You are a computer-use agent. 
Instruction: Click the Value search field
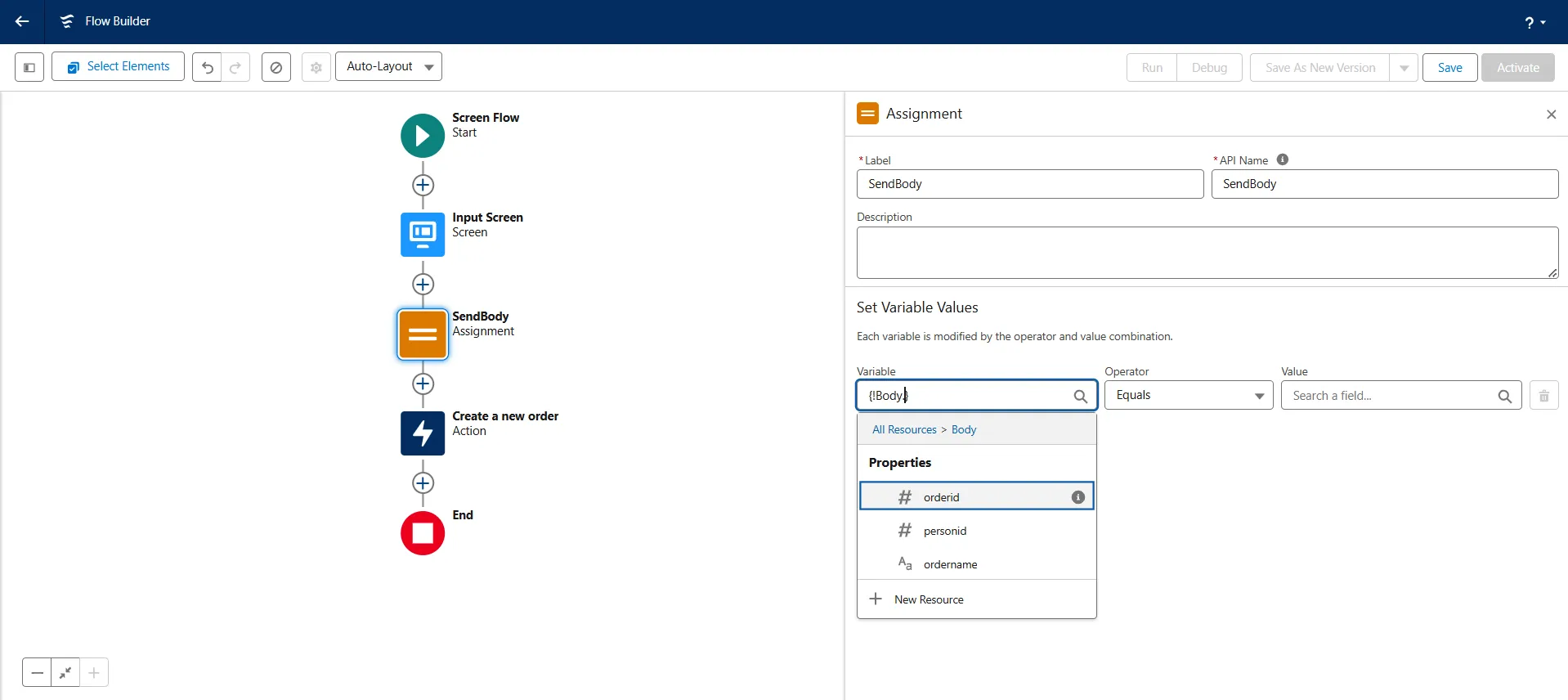pyautogui.click(x=1390, y=396)
